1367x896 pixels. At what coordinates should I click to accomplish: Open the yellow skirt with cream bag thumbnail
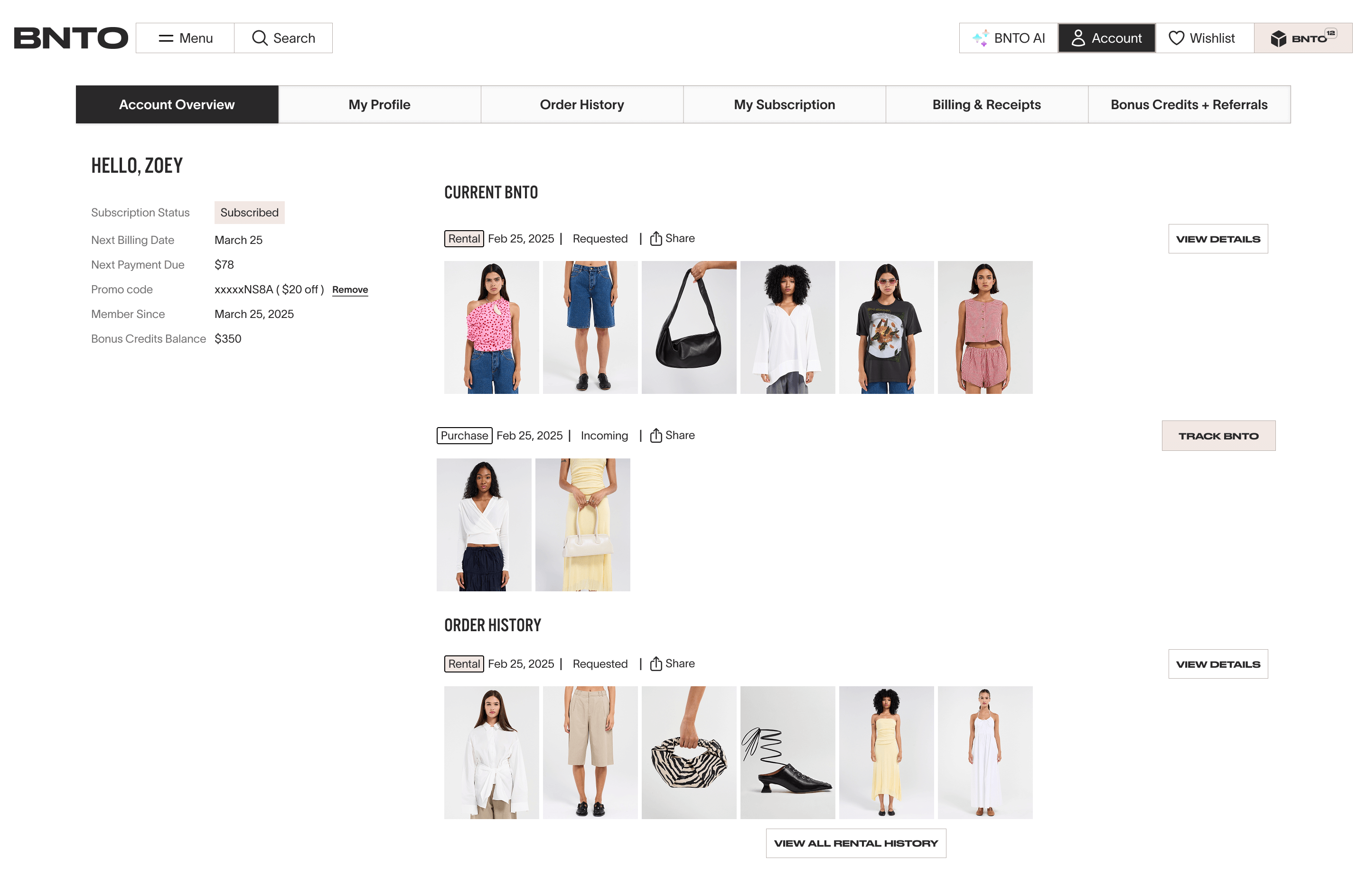pos(583,525)
